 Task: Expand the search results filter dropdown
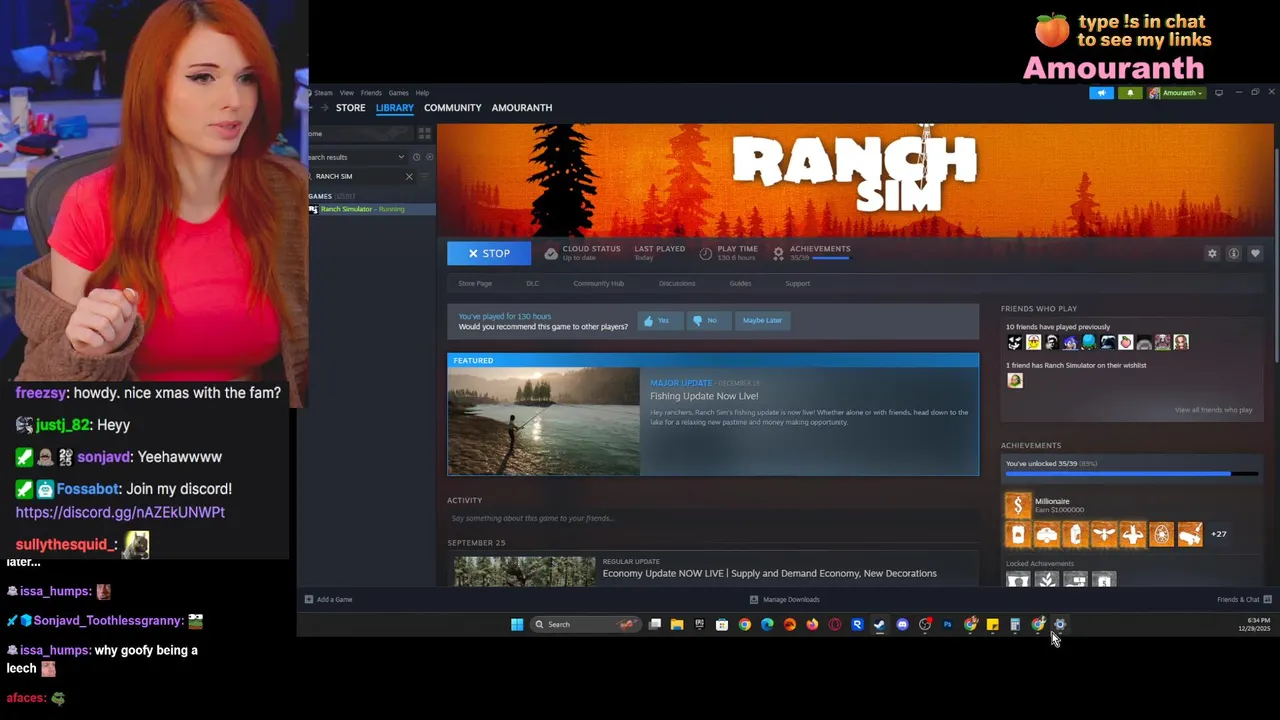(x=401, y=157)
